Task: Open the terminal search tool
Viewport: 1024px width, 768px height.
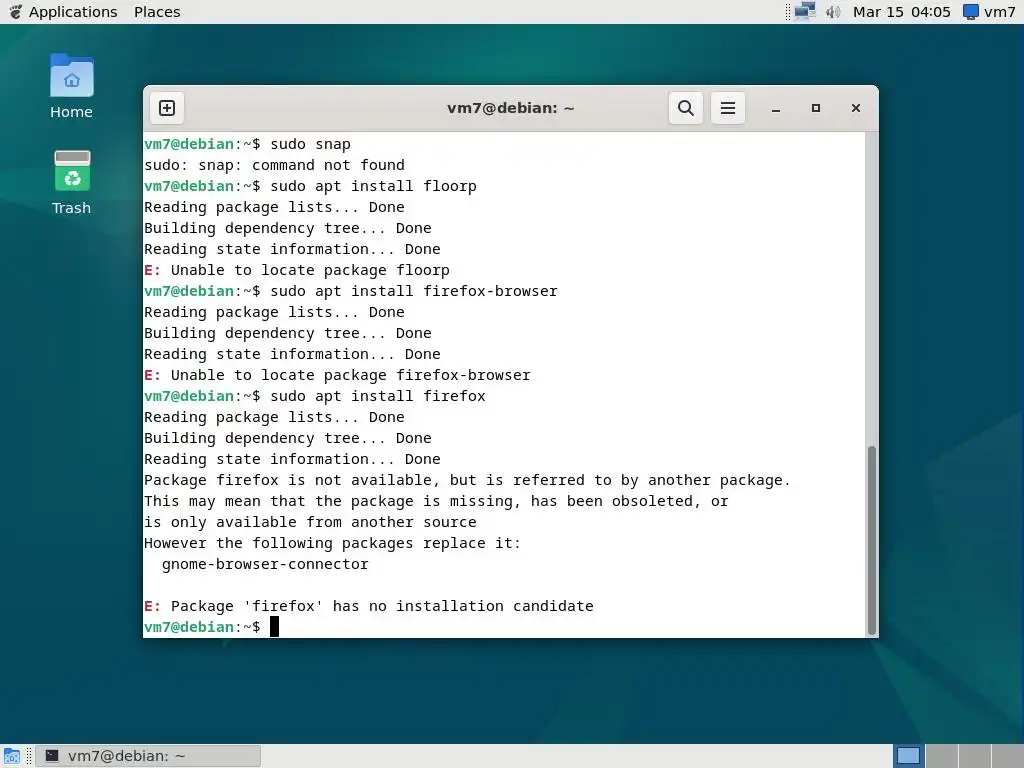Action: tap(686, 108)
